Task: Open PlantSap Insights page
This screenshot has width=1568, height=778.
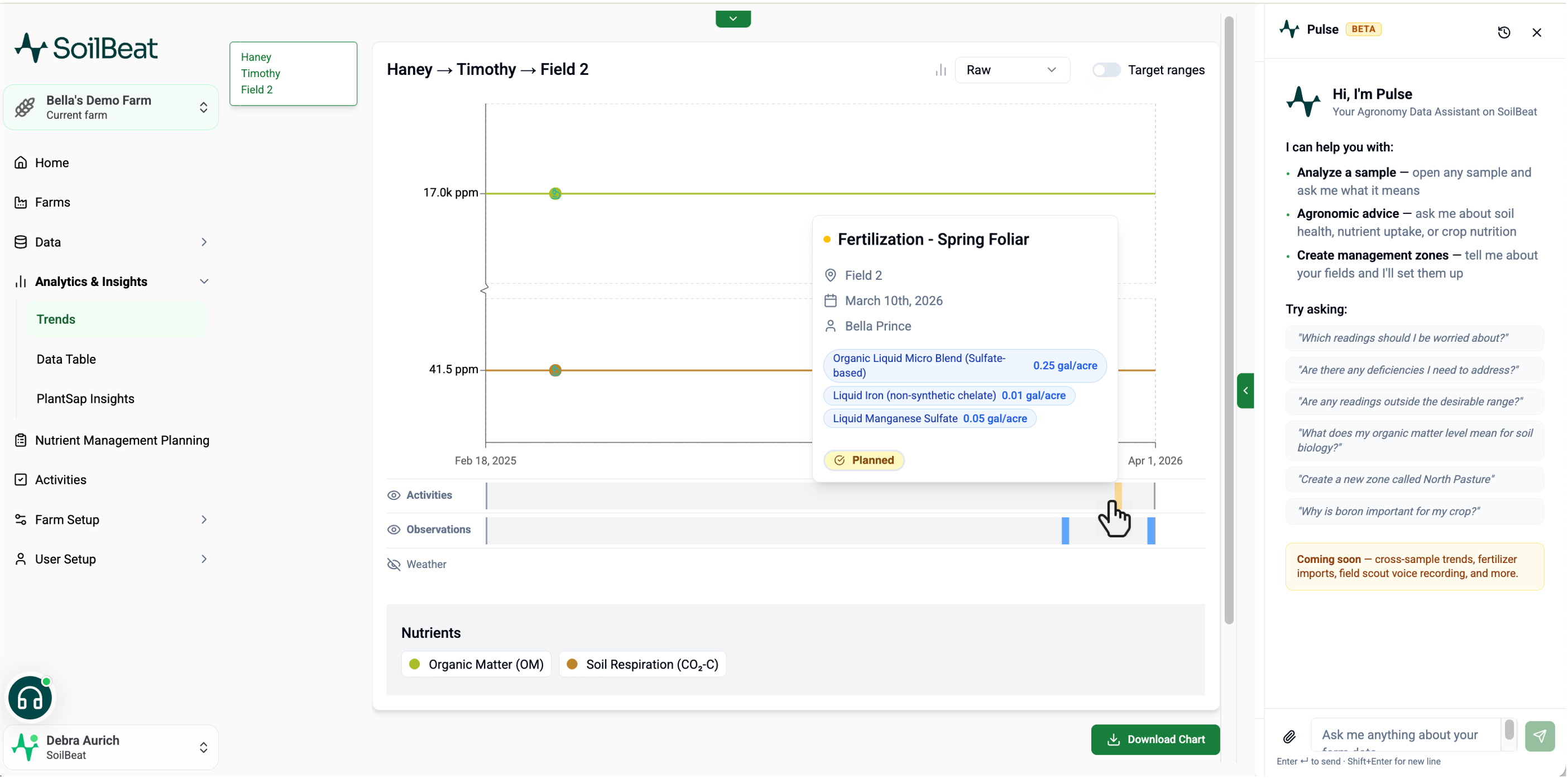Action: pos(85,398)
